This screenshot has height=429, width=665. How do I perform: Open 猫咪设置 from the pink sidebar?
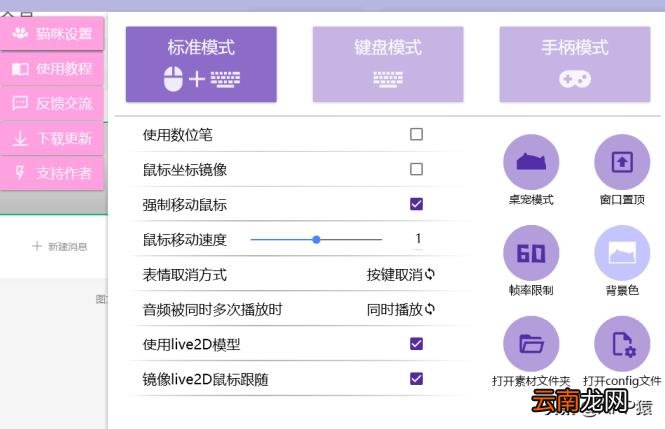pos(52,33)
